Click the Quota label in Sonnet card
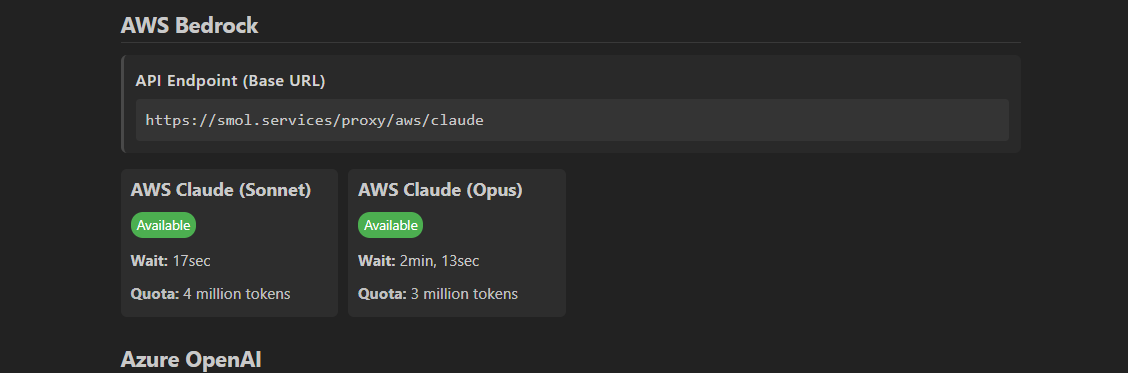The height and width of the screenshot is (373, 1128). [x=155, y=294]
